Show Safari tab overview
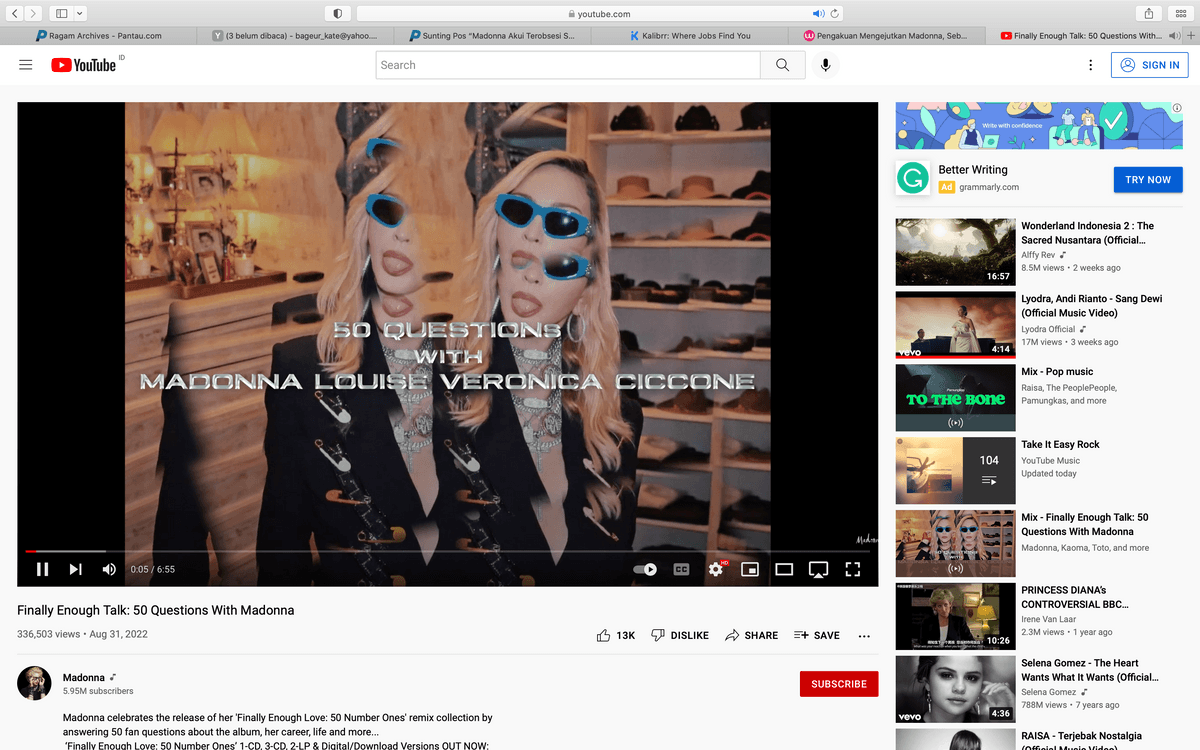The image size is (1200, 750). pyautogui.click(x=1181, y=13)
